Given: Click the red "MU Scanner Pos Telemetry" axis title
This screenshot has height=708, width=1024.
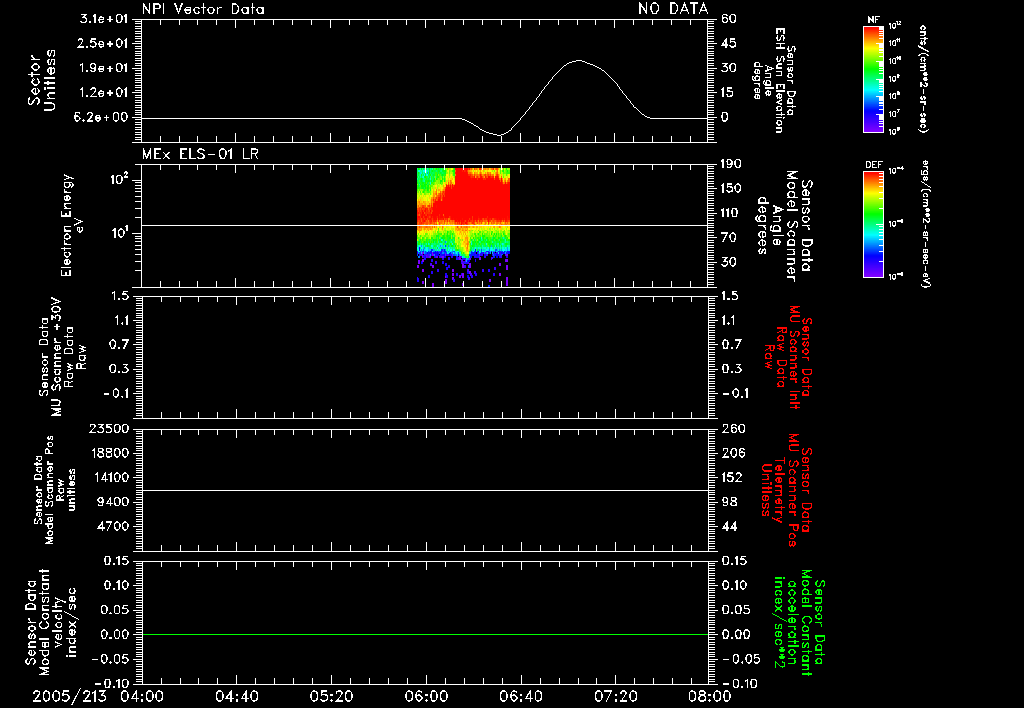Looking at the screenshot, I should tap(786, 490).
